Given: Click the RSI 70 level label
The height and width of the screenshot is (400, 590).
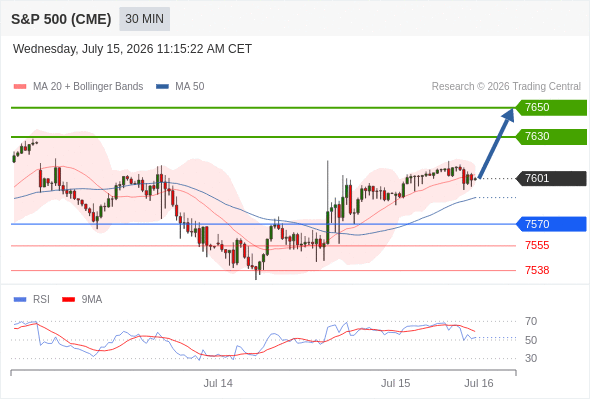Looking at the screenshot, I should [x=531, y=321].
